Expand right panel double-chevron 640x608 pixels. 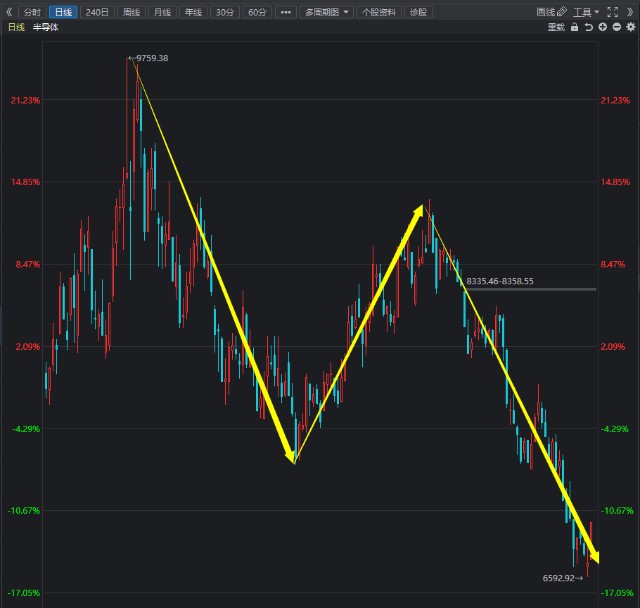coord(630,12)
